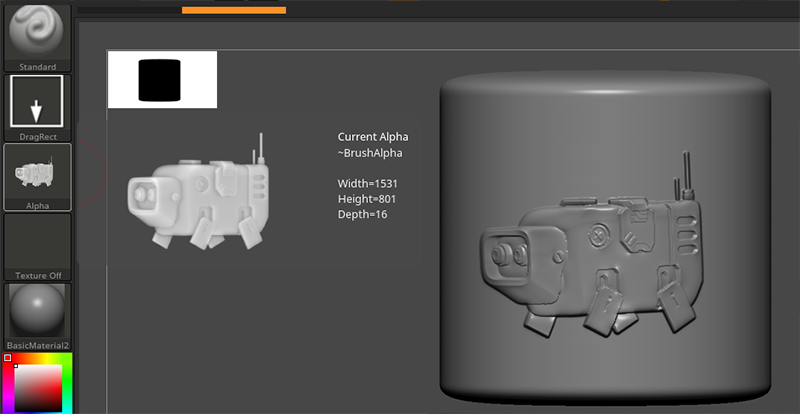Open the DragRect stroke type selector

[37, 102]
